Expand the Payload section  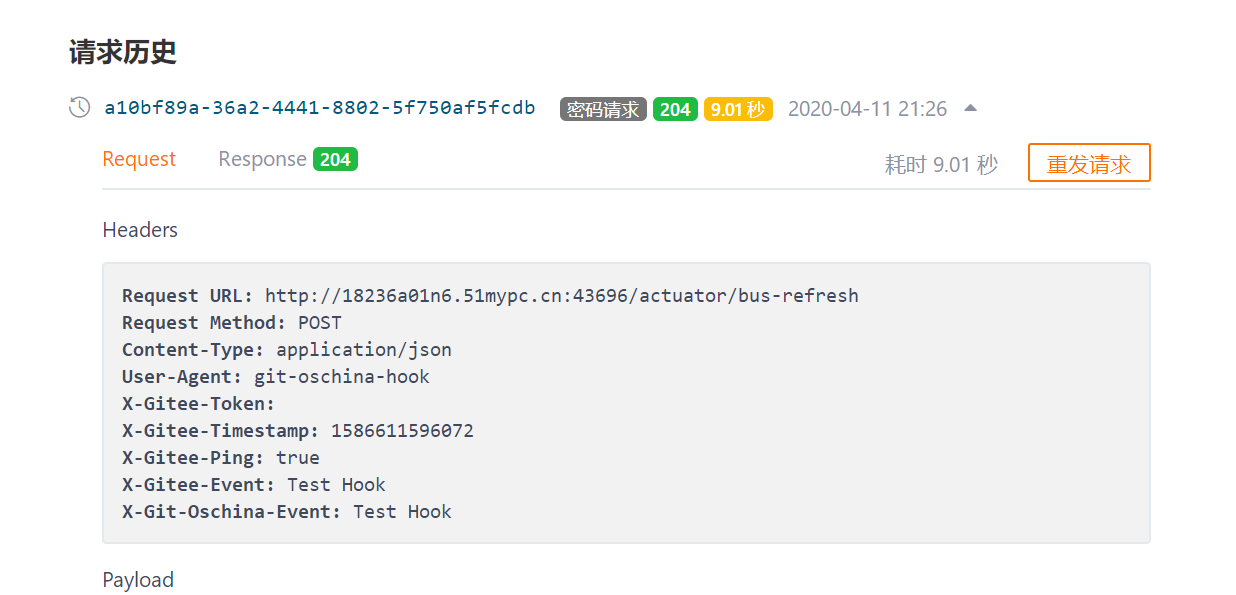pyautogui.click(x=138, y=580)
